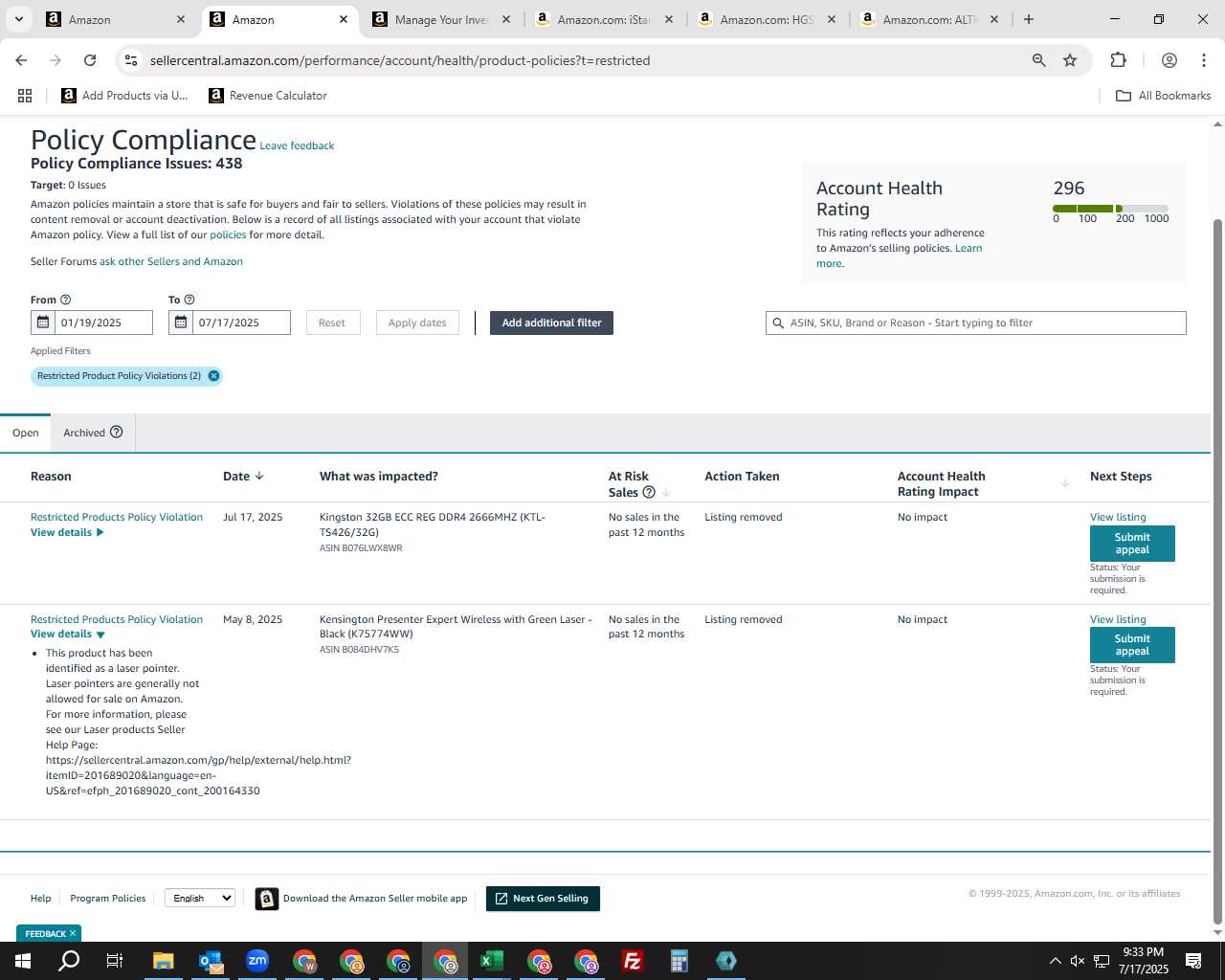Open new tab with plus button
The width and height of the screenshot is (1225, 980).
pos(1029,19)
